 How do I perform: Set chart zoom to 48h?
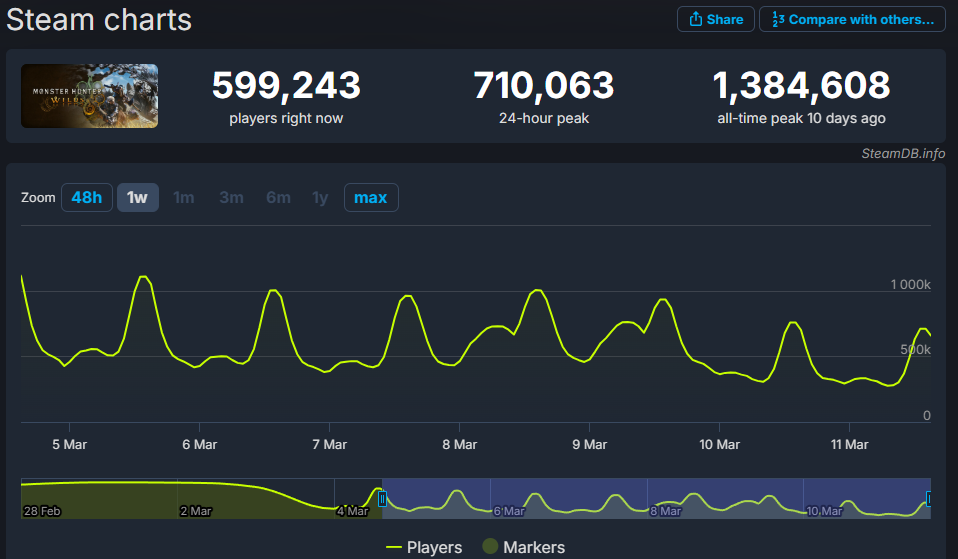click(x=87, y=197)
